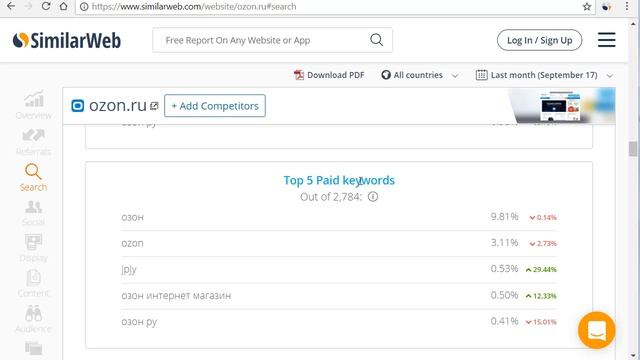Open the orange chat widget
This screenshot has width=640, height=360.
click(x=596, y=330)
